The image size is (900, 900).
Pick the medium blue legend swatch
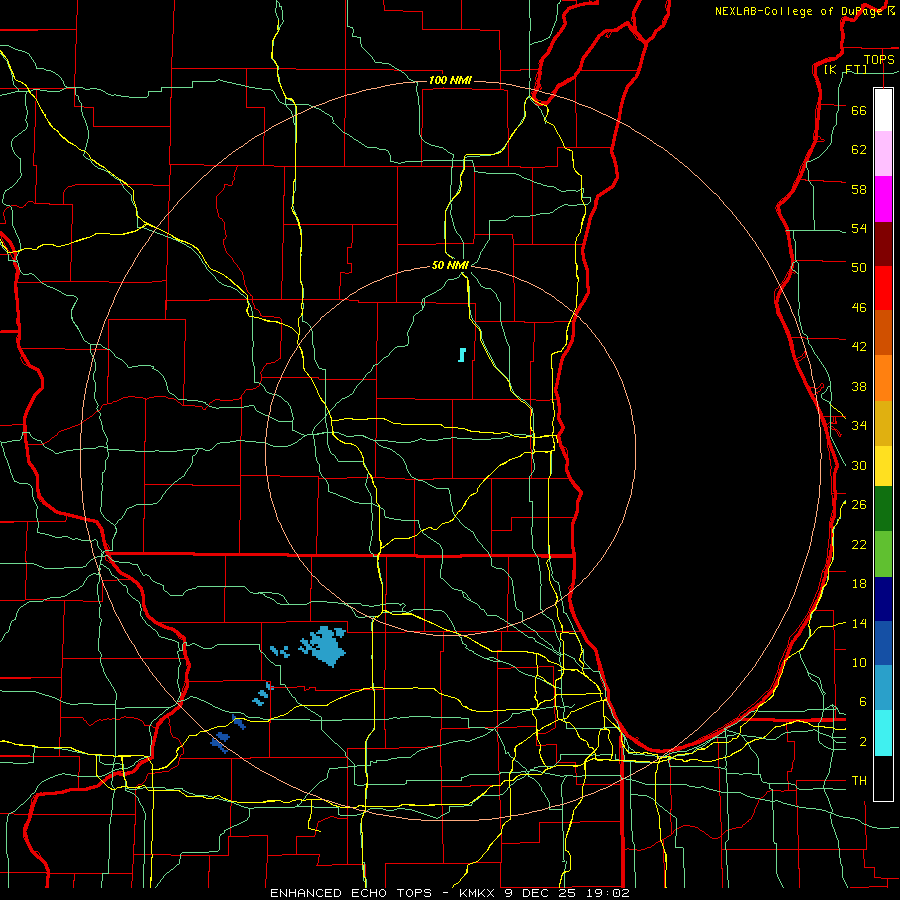click(x=883, y=643)
